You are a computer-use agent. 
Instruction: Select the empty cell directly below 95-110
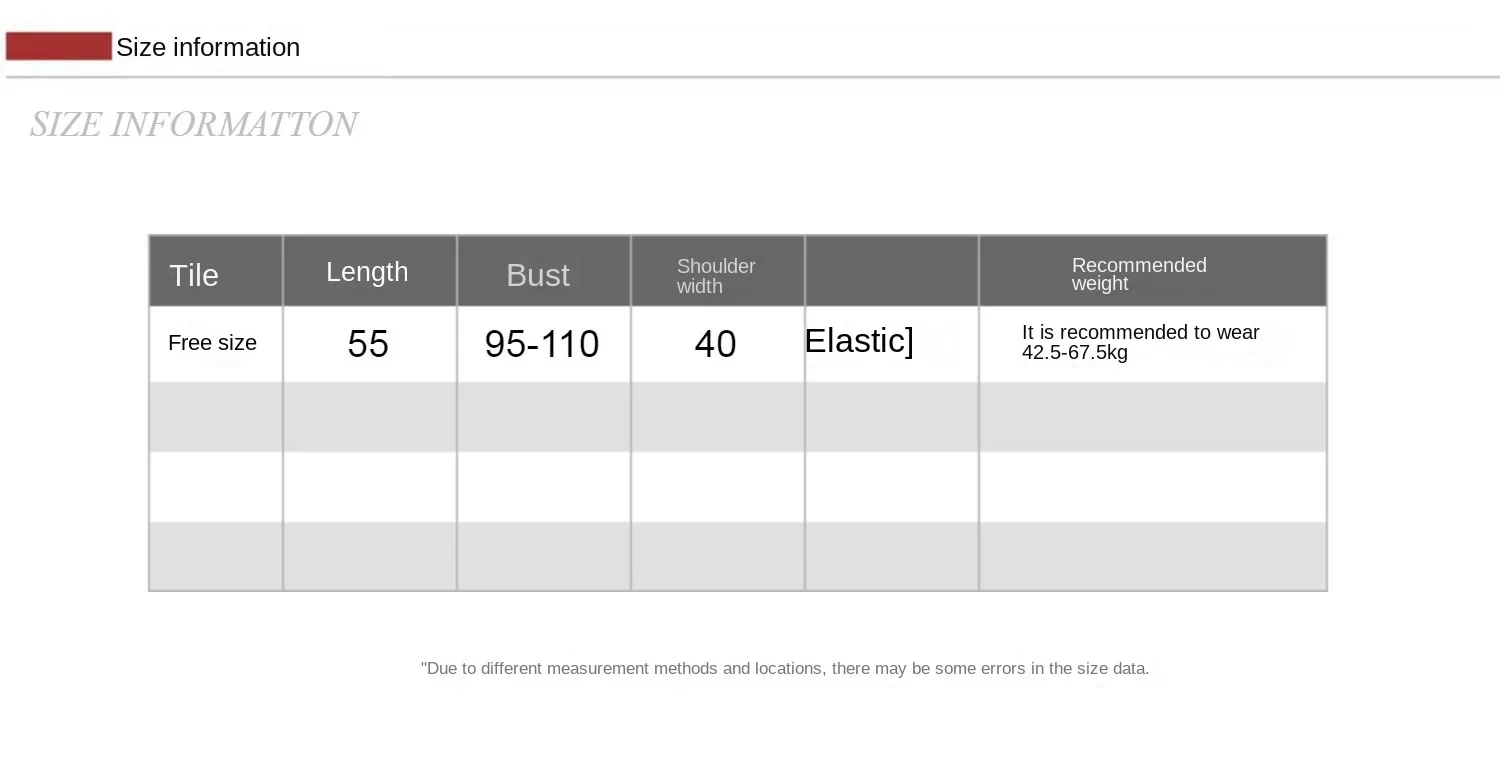pos(543,417)
